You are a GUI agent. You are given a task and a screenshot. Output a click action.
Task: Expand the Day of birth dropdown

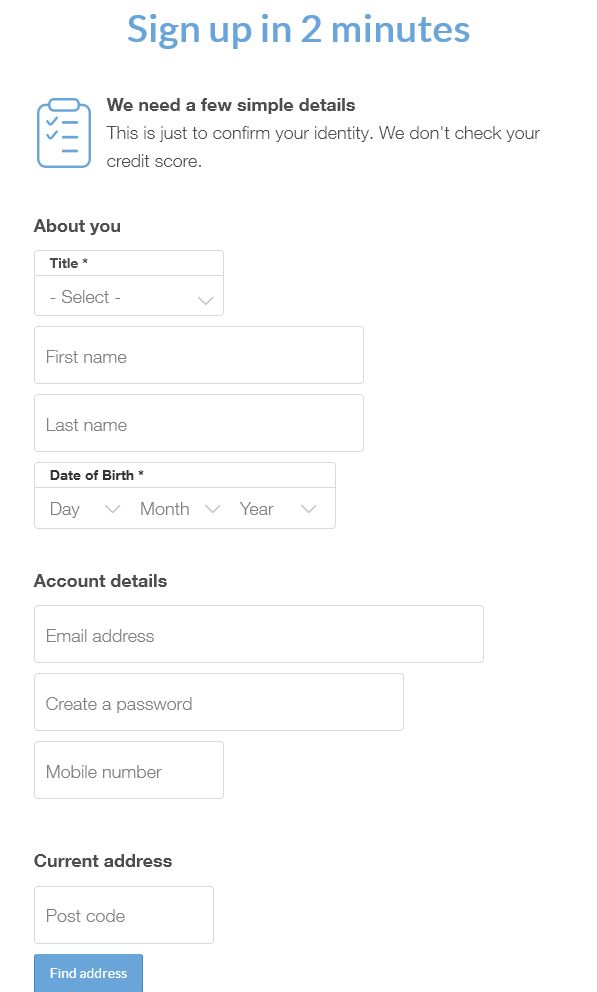pyautogui.click(x=85, y=509)
